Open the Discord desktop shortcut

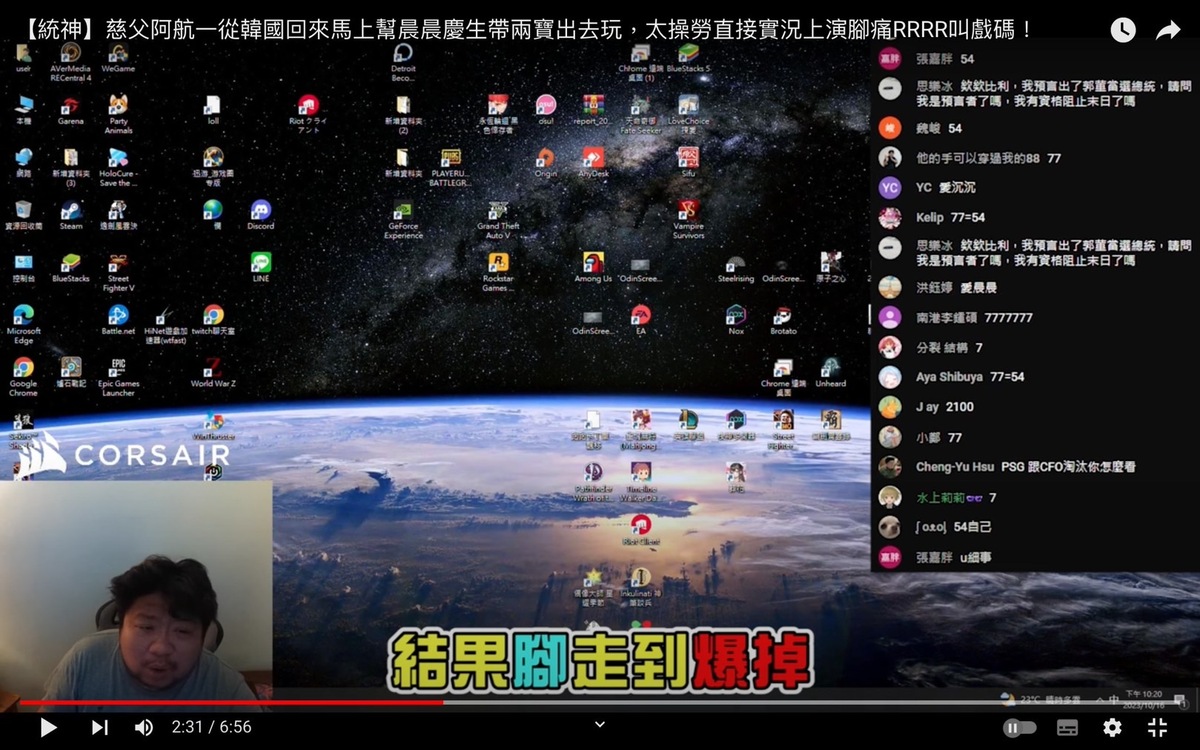pyautogui.click(x=261, y=214)
